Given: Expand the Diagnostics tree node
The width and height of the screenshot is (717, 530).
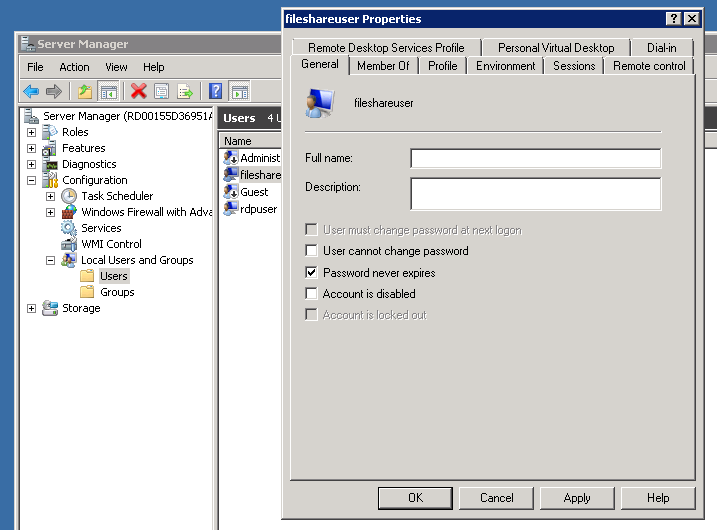Looking at the screenshot, I should pyautogui.click(x=31, y=165).
